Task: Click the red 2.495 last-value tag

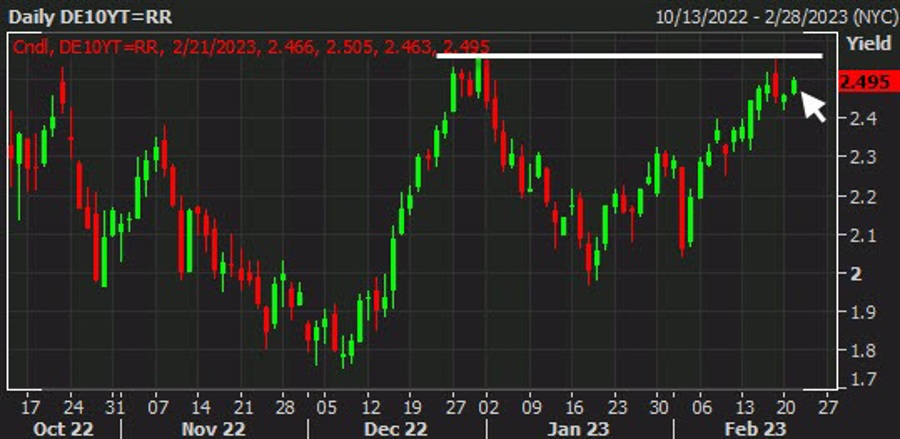Action: click(x=868, y=82)
